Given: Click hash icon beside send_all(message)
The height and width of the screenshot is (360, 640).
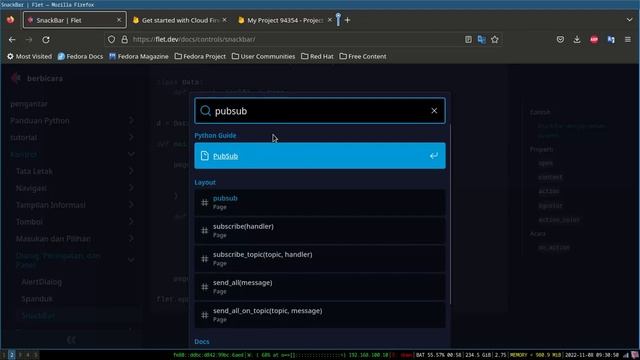Looking at the screenshot, I should pos(204,287).
